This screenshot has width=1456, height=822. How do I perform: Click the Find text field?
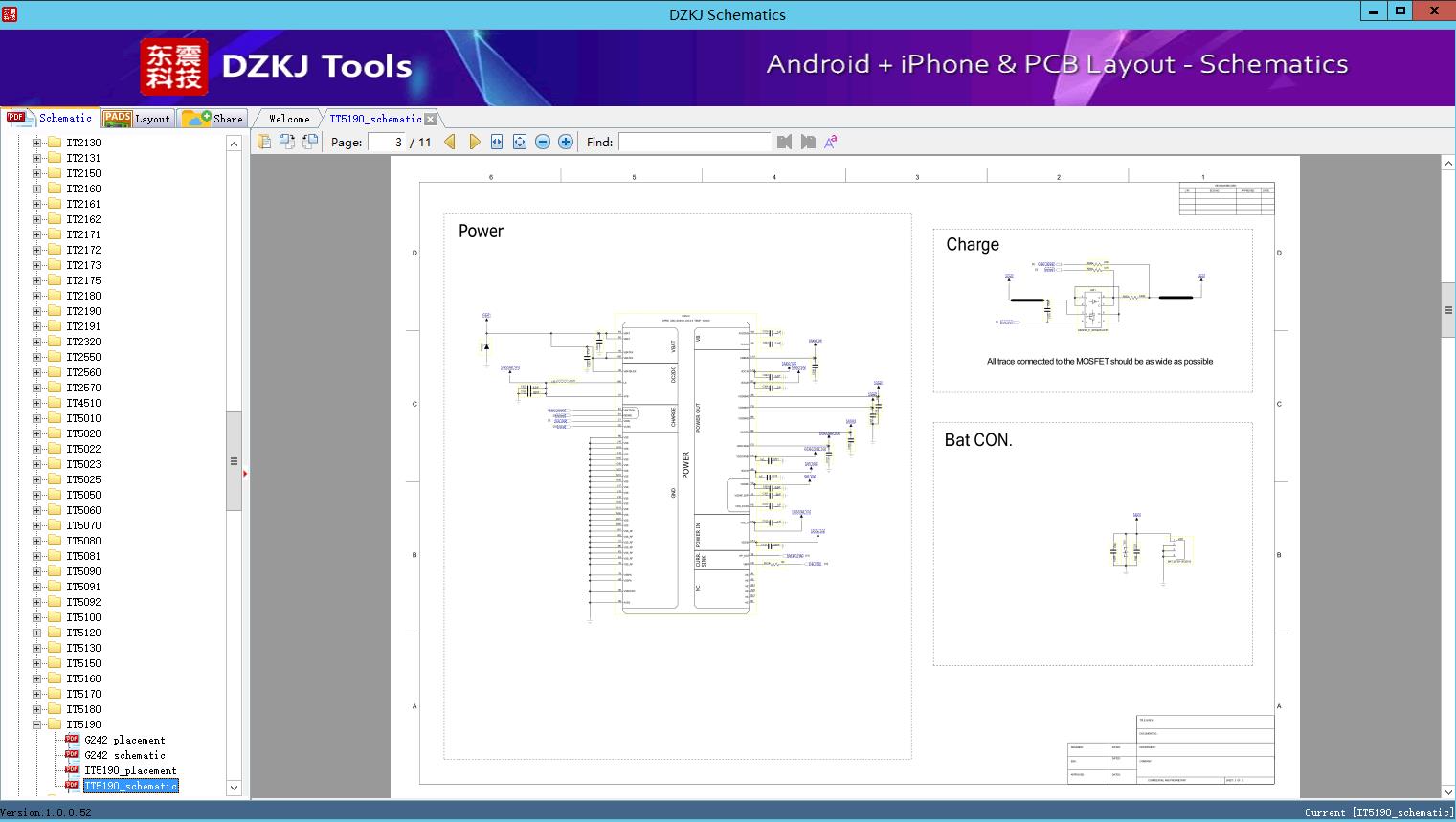(694, 142)
